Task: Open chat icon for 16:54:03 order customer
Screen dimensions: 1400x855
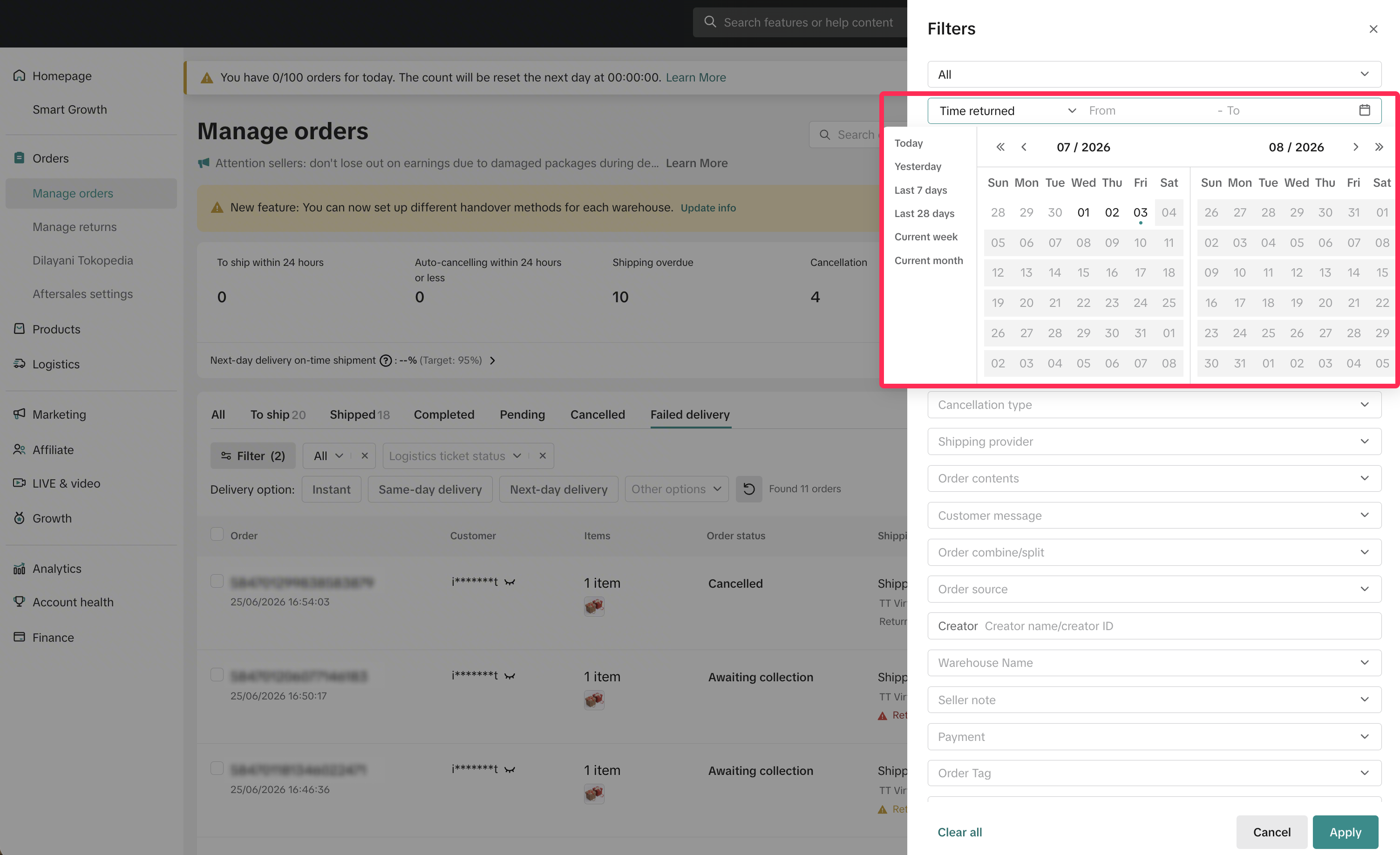Action: pos(510,582)
